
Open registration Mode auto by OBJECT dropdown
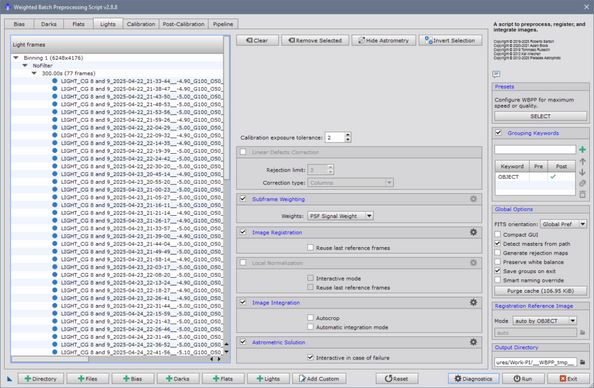[545, 321]
